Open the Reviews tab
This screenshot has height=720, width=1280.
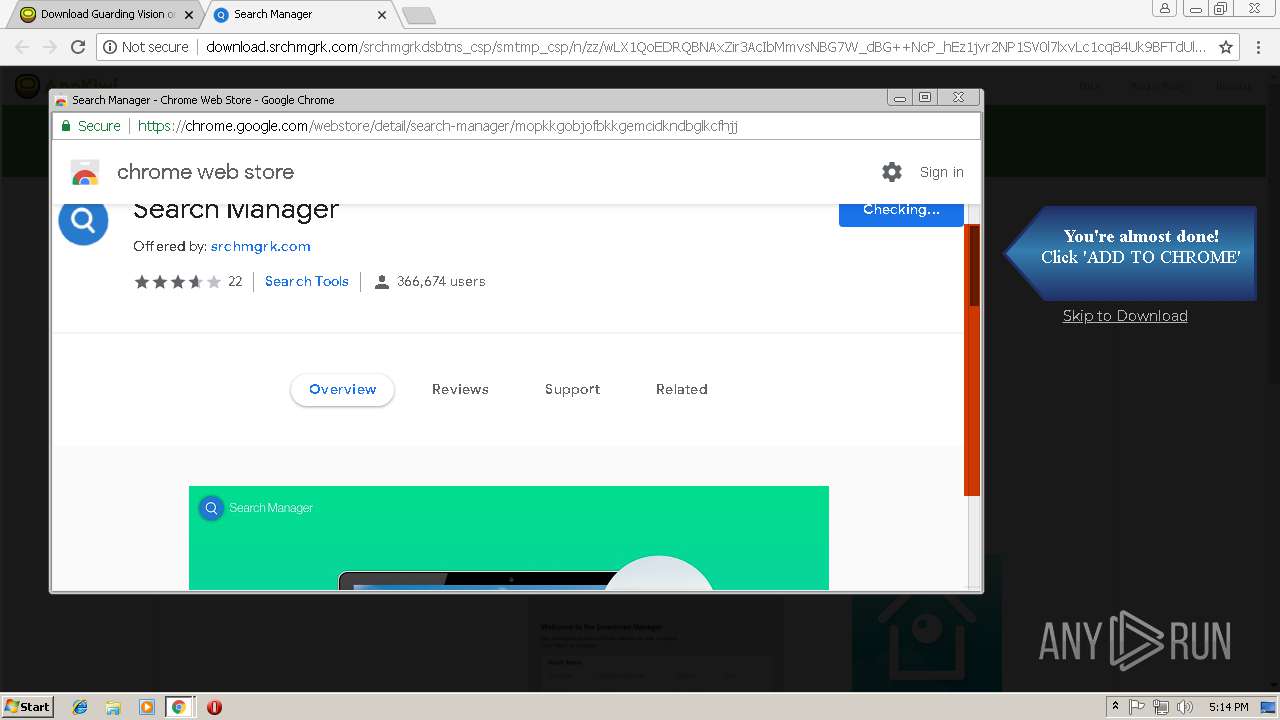pyautogui.click(x=460, y=390)
